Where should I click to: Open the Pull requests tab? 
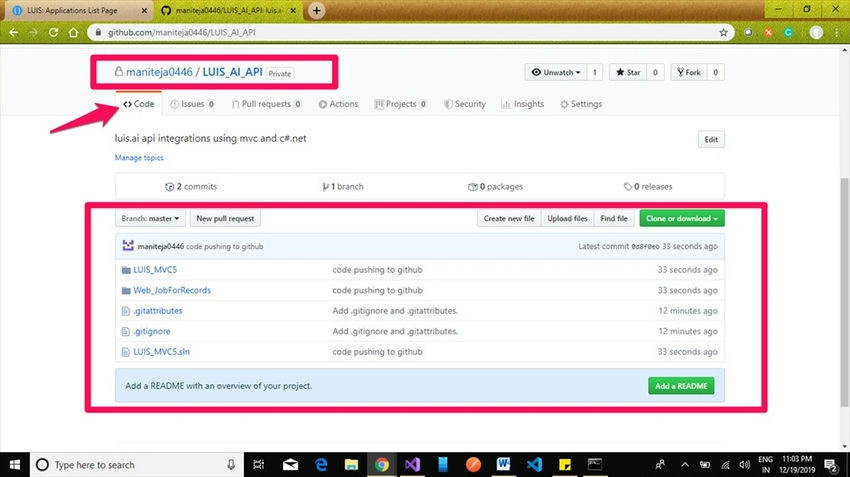[x=266, y=104]
